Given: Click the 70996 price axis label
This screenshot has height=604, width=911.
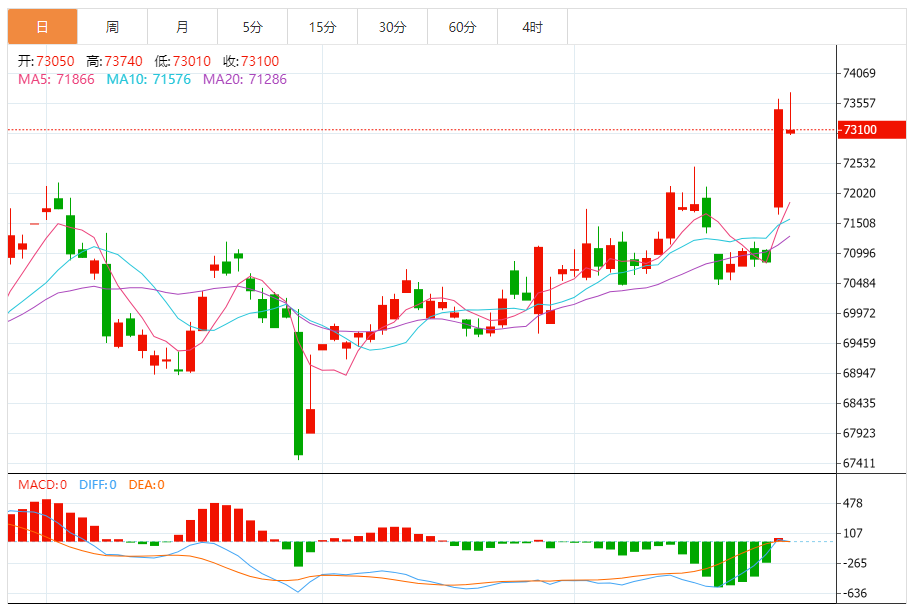Looking at the screenshot, I should (x=859, y=253).
